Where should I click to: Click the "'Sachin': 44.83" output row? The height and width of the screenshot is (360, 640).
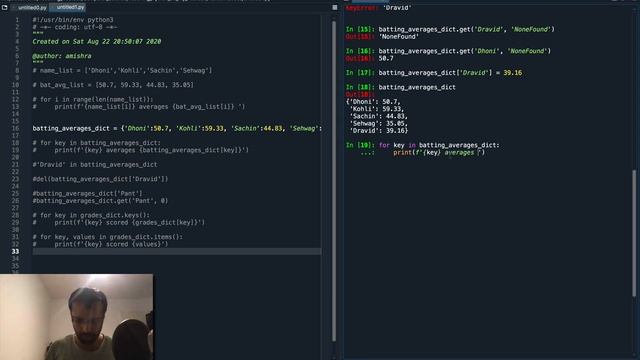point(378,116)
